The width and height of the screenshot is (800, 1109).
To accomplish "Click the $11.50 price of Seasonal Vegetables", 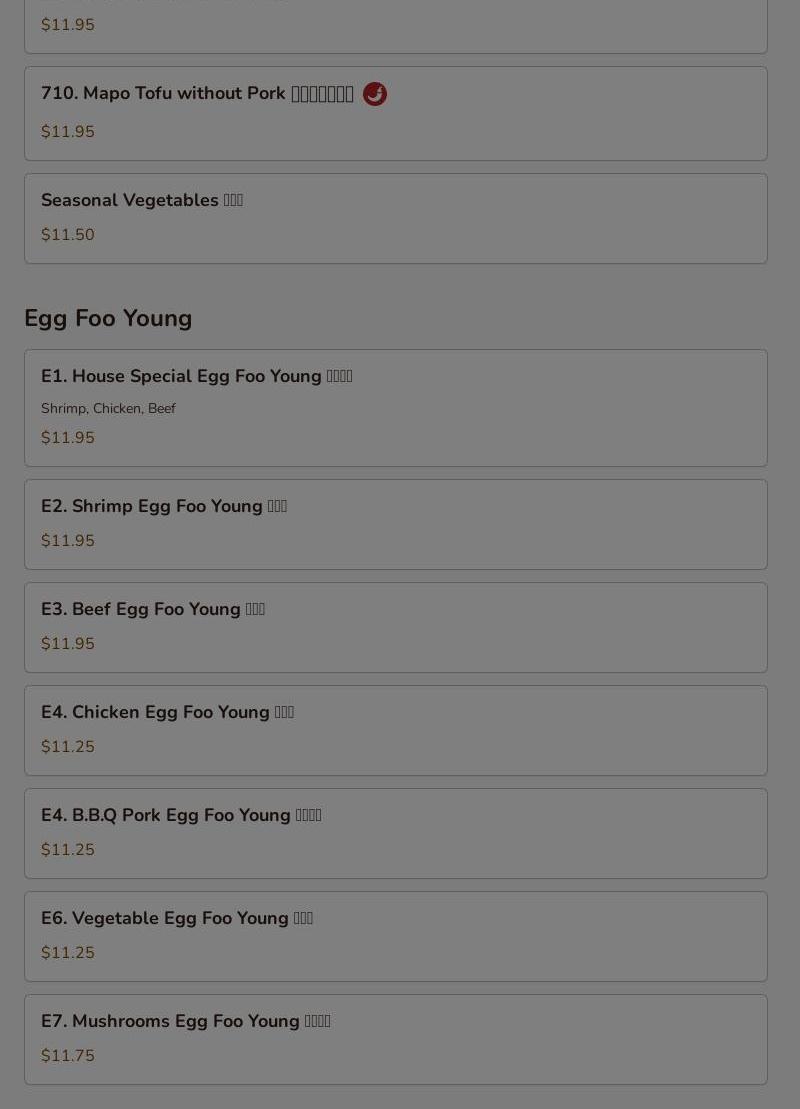I will click(68, 235).
